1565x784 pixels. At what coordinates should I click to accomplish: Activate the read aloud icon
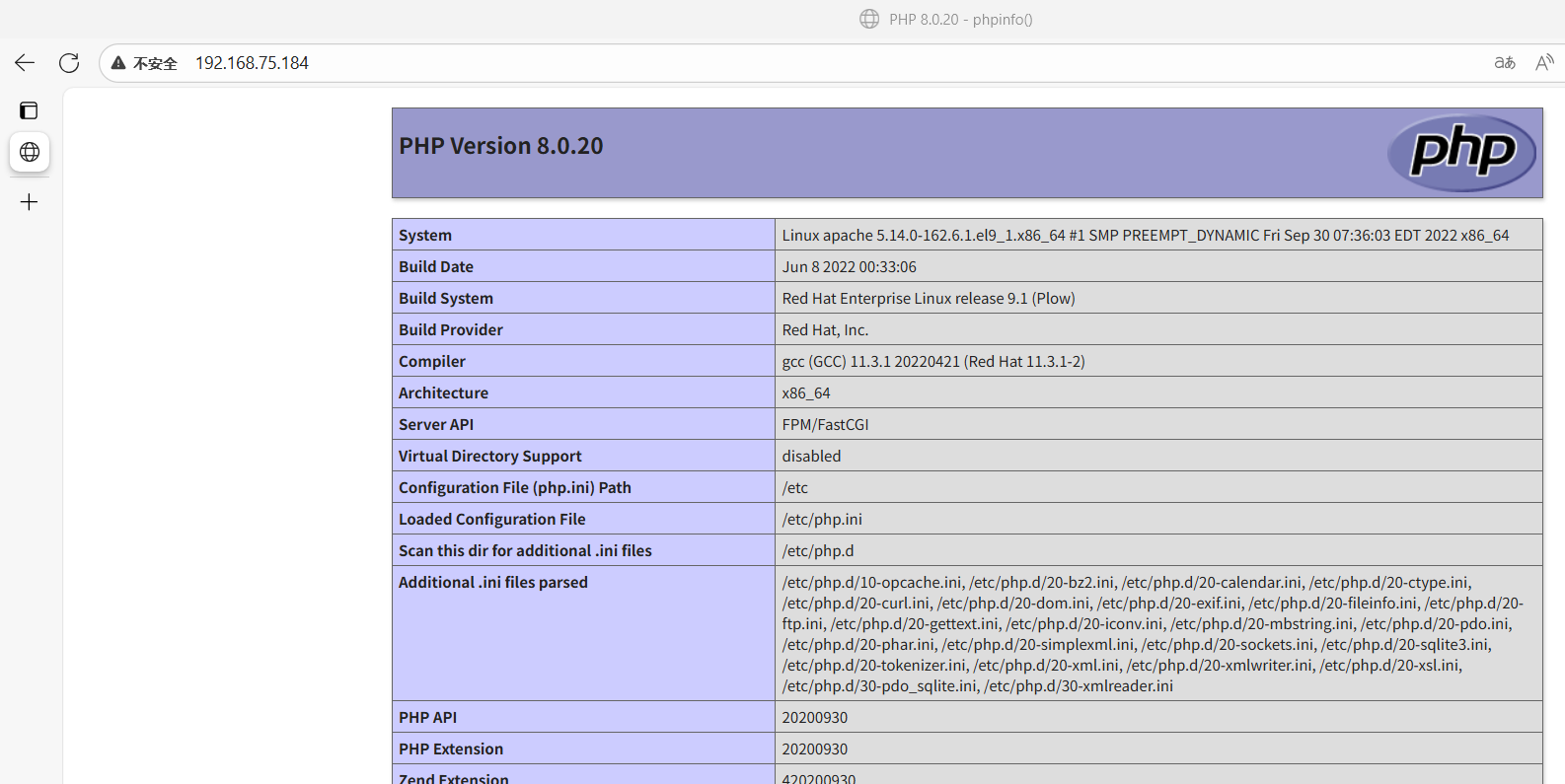[x=1544, y=63]
